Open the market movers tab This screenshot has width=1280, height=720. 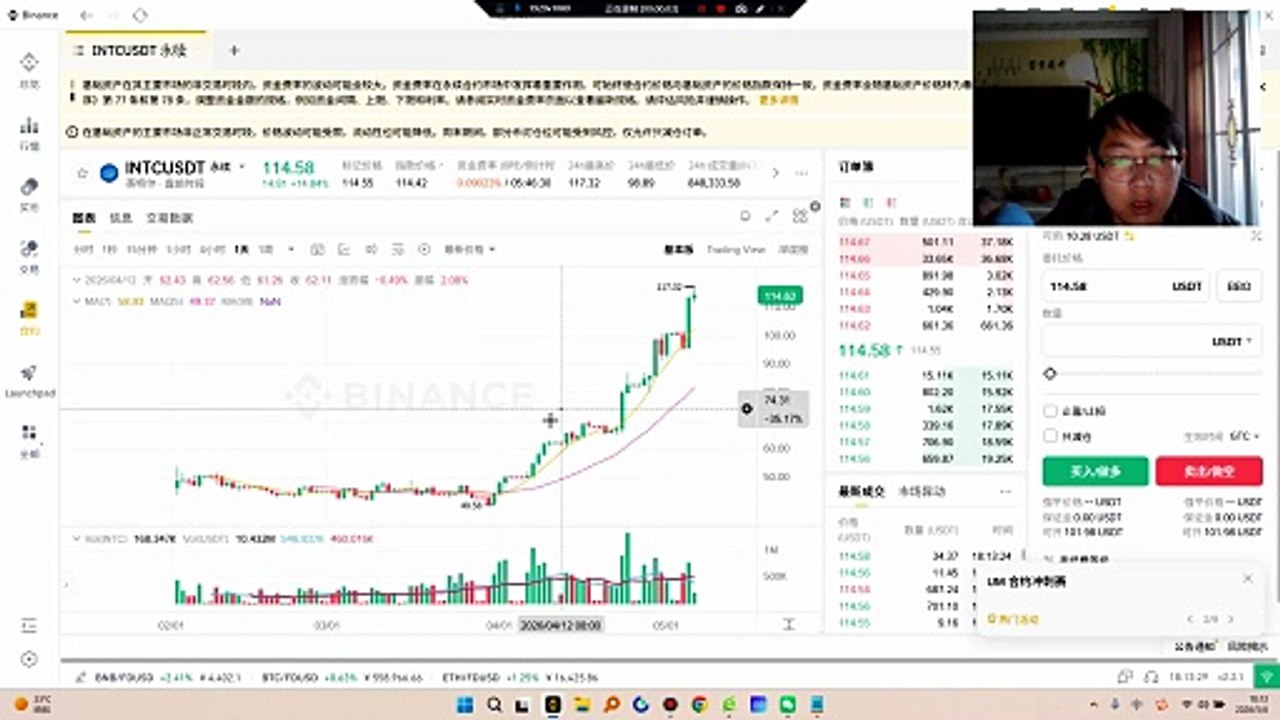pos(922,492)
